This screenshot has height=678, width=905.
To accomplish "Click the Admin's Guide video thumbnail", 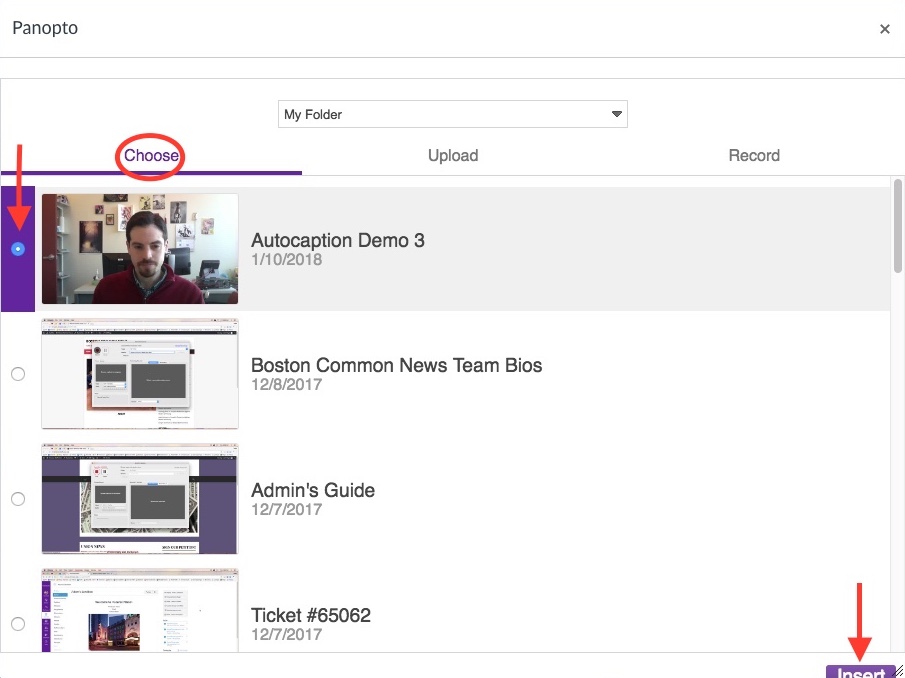I will click(140, 499).
